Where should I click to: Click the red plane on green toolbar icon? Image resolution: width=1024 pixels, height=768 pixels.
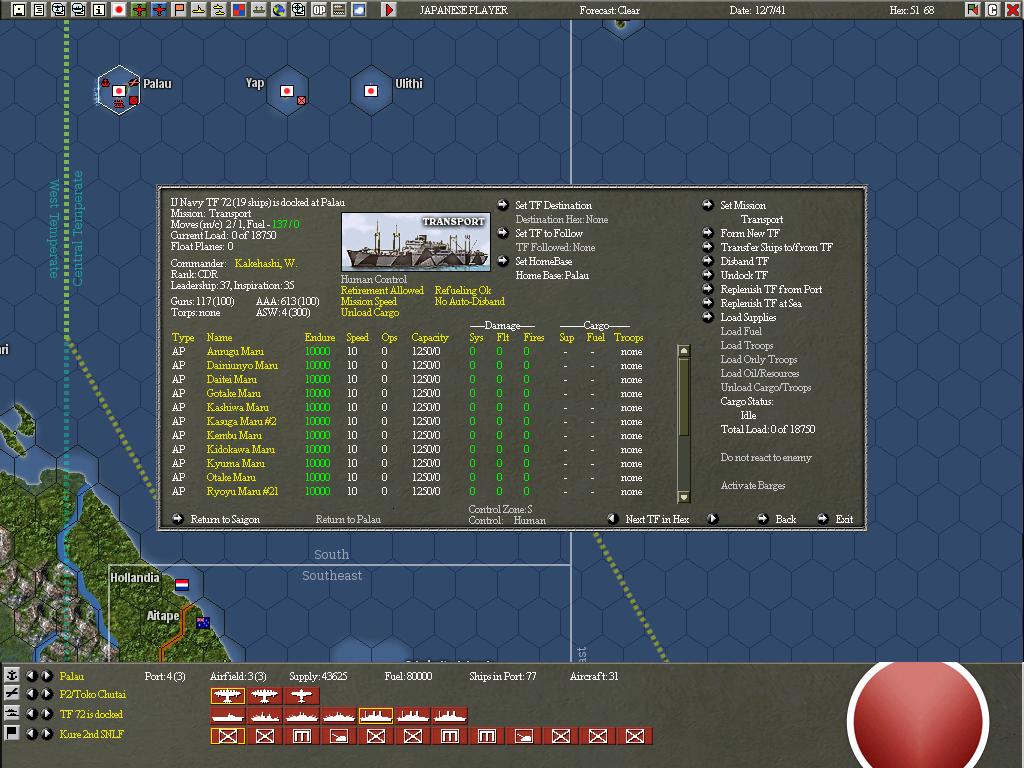[138, 10]
